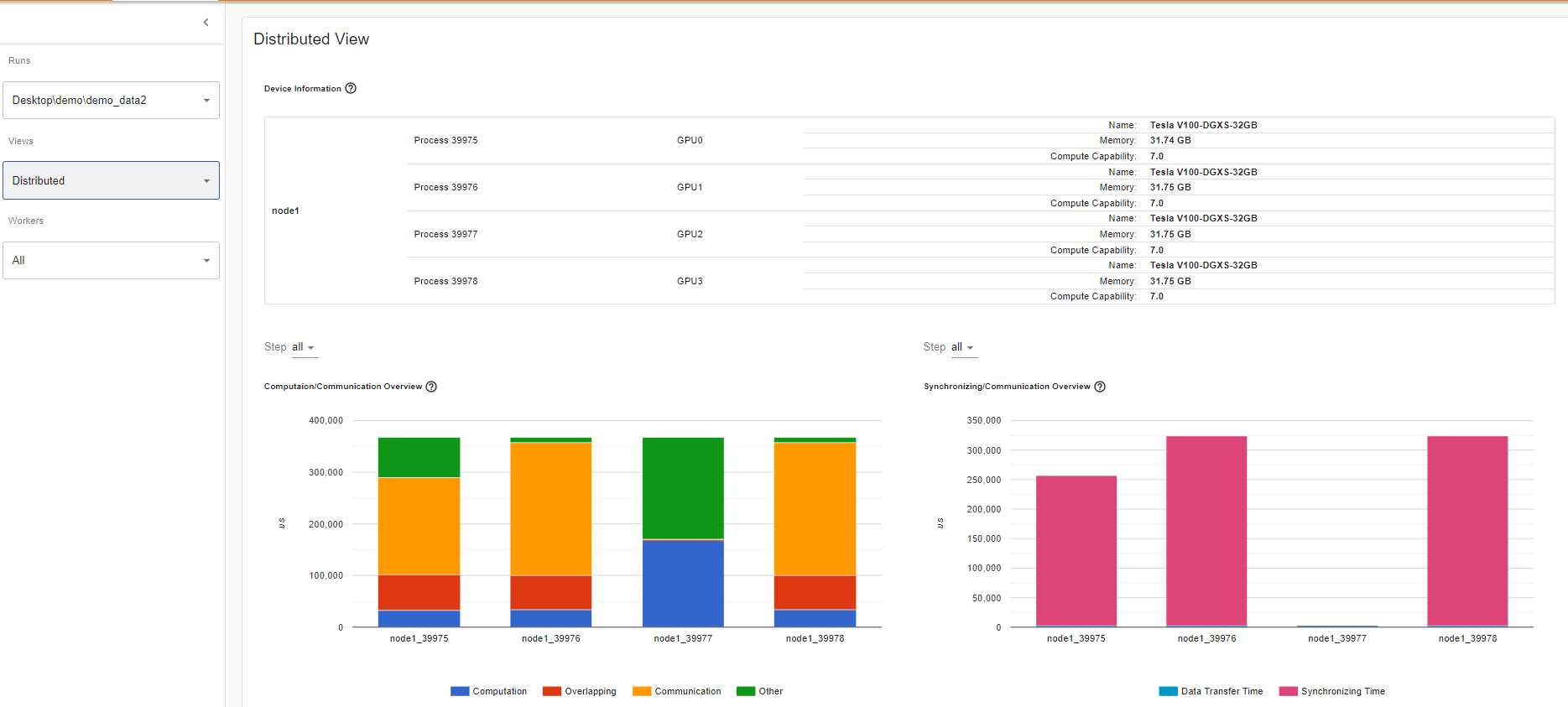Click the pink synchronizing bar for node1_39978
The width and height of the screenshot is (1568, 707).
coord(1466,530)
